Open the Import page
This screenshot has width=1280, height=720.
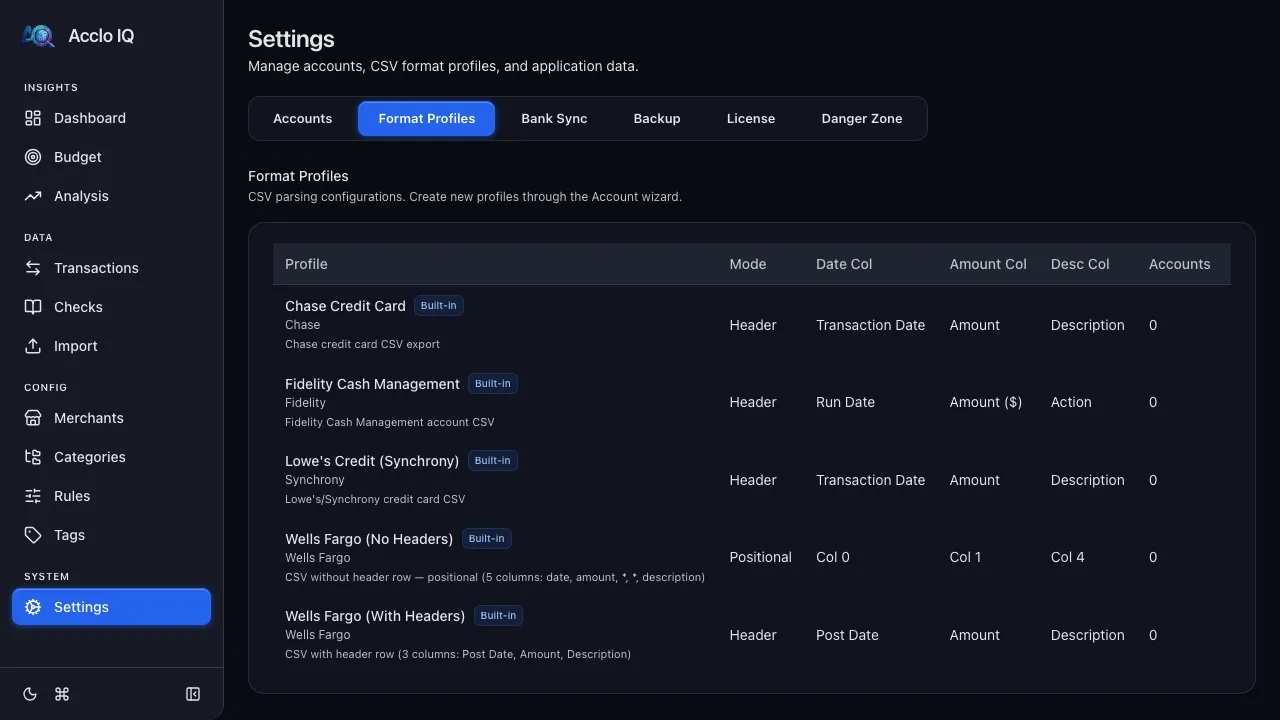[111, 346]
